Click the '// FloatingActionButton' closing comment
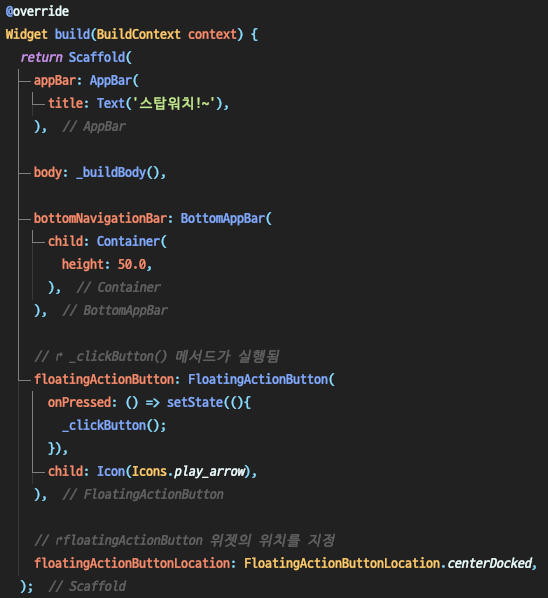The width and height of the screenshot is (548, 598). pos(143,495)
